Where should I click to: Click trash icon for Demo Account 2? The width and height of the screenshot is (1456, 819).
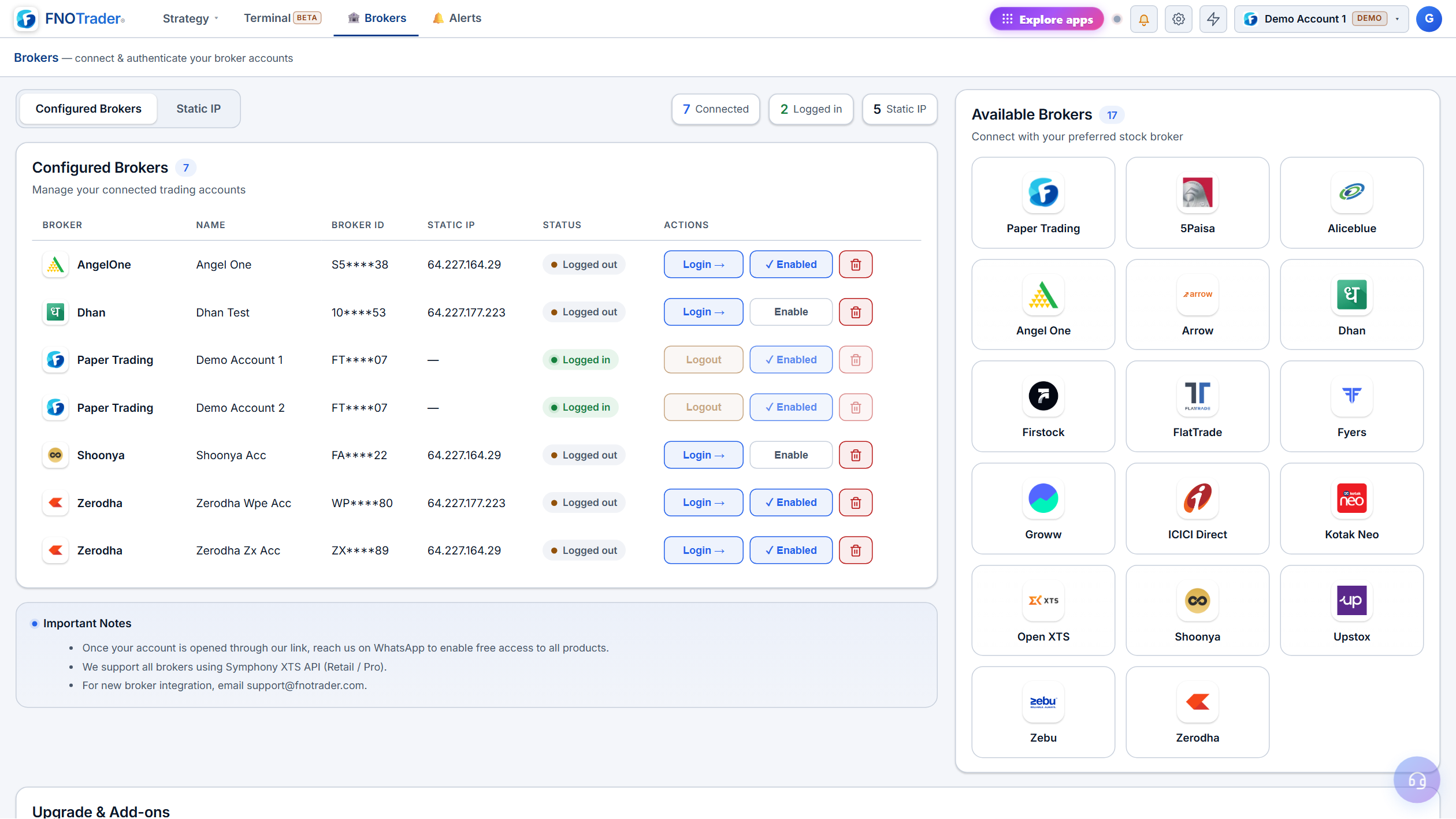point(856,407)
